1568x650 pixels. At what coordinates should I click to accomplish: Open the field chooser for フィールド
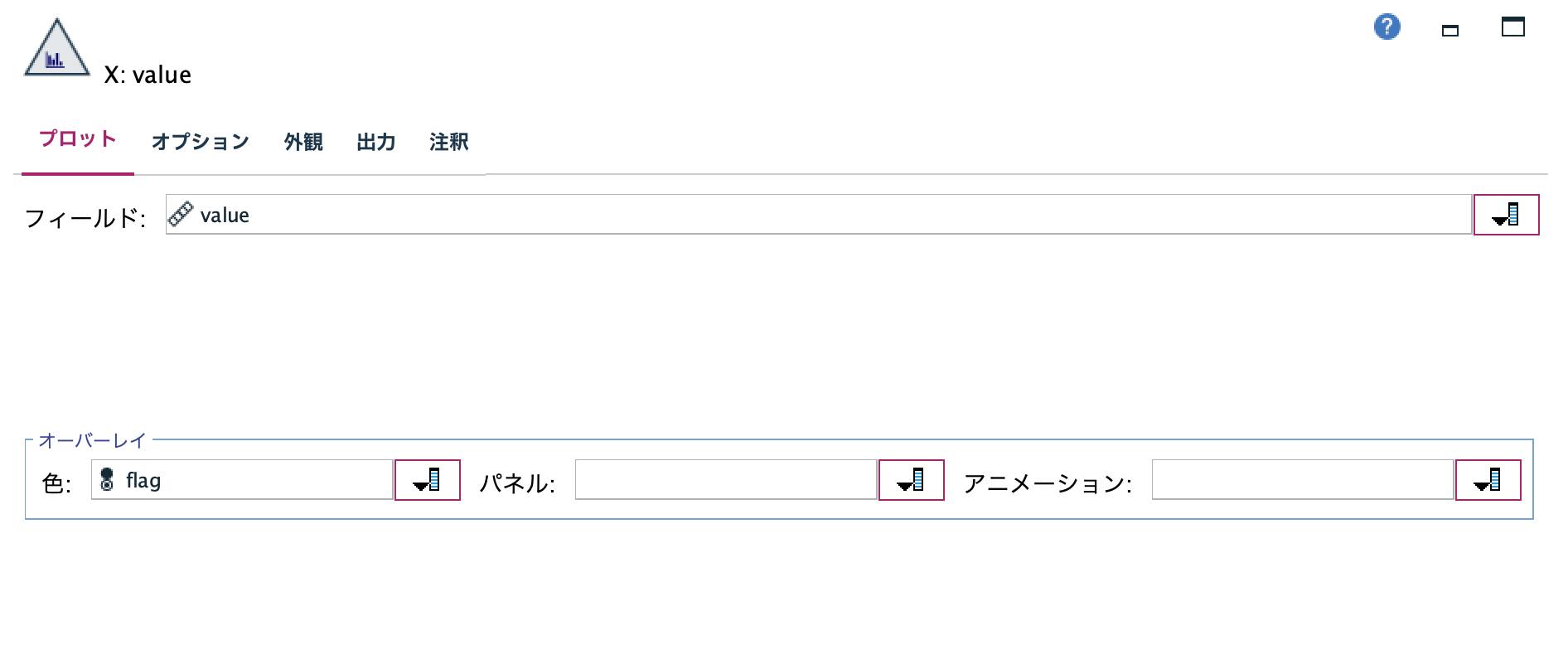click(x=1506, y=215)
